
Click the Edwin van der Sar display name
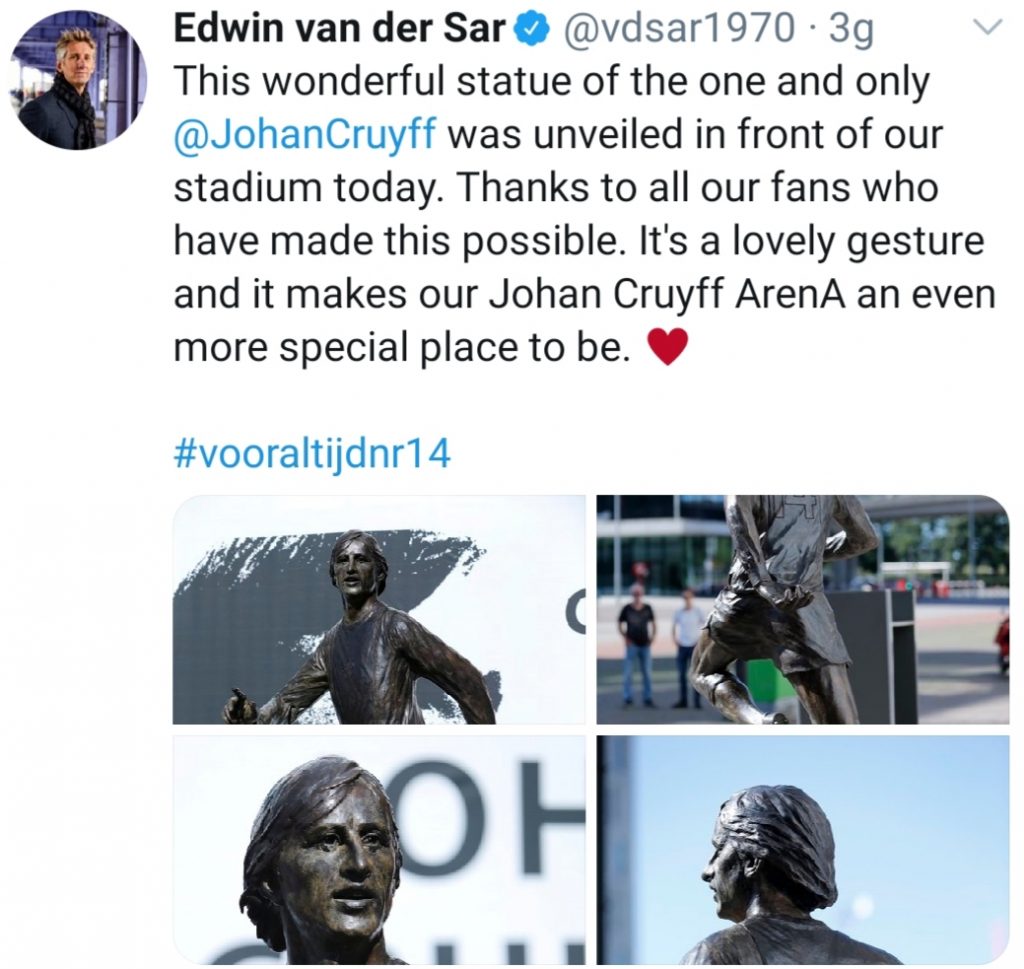point(341,27)
